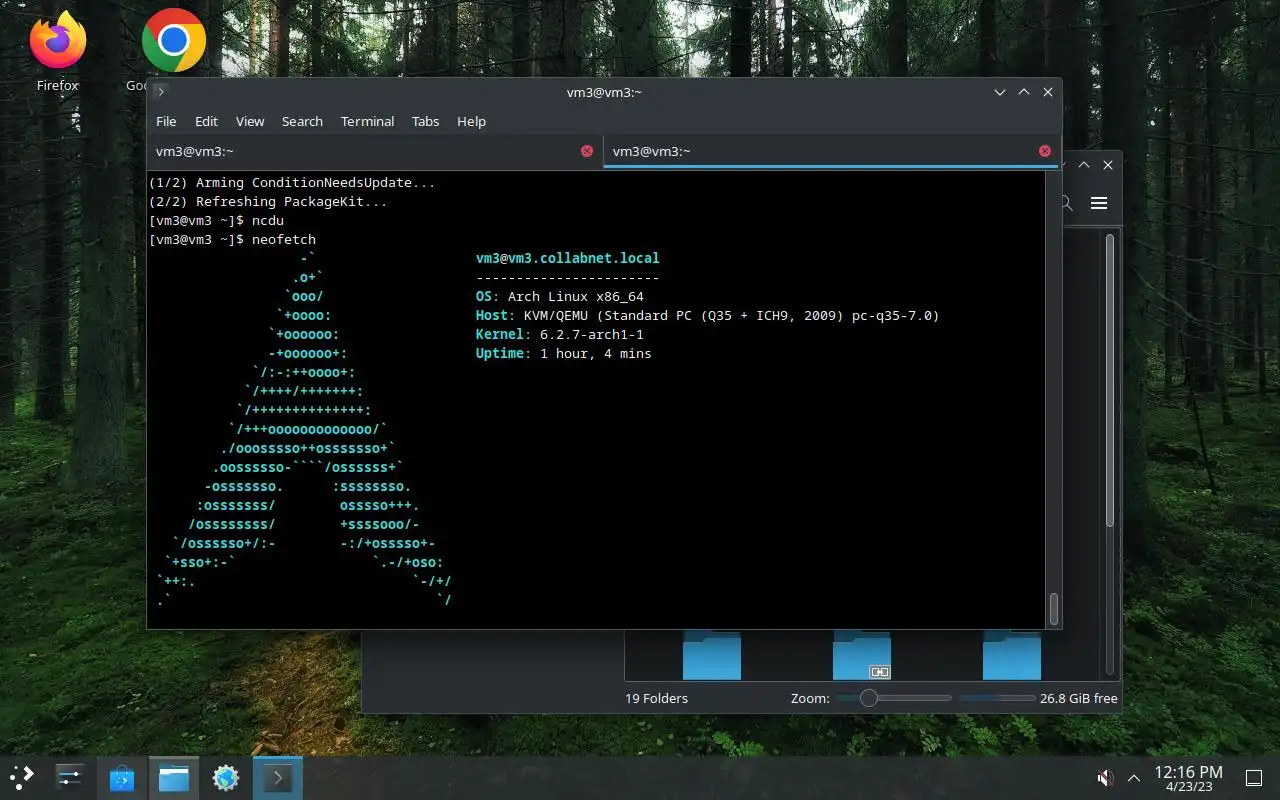Click the 'ncdu' command prompt line
The image size is (1280, 800).
(216, 221)
